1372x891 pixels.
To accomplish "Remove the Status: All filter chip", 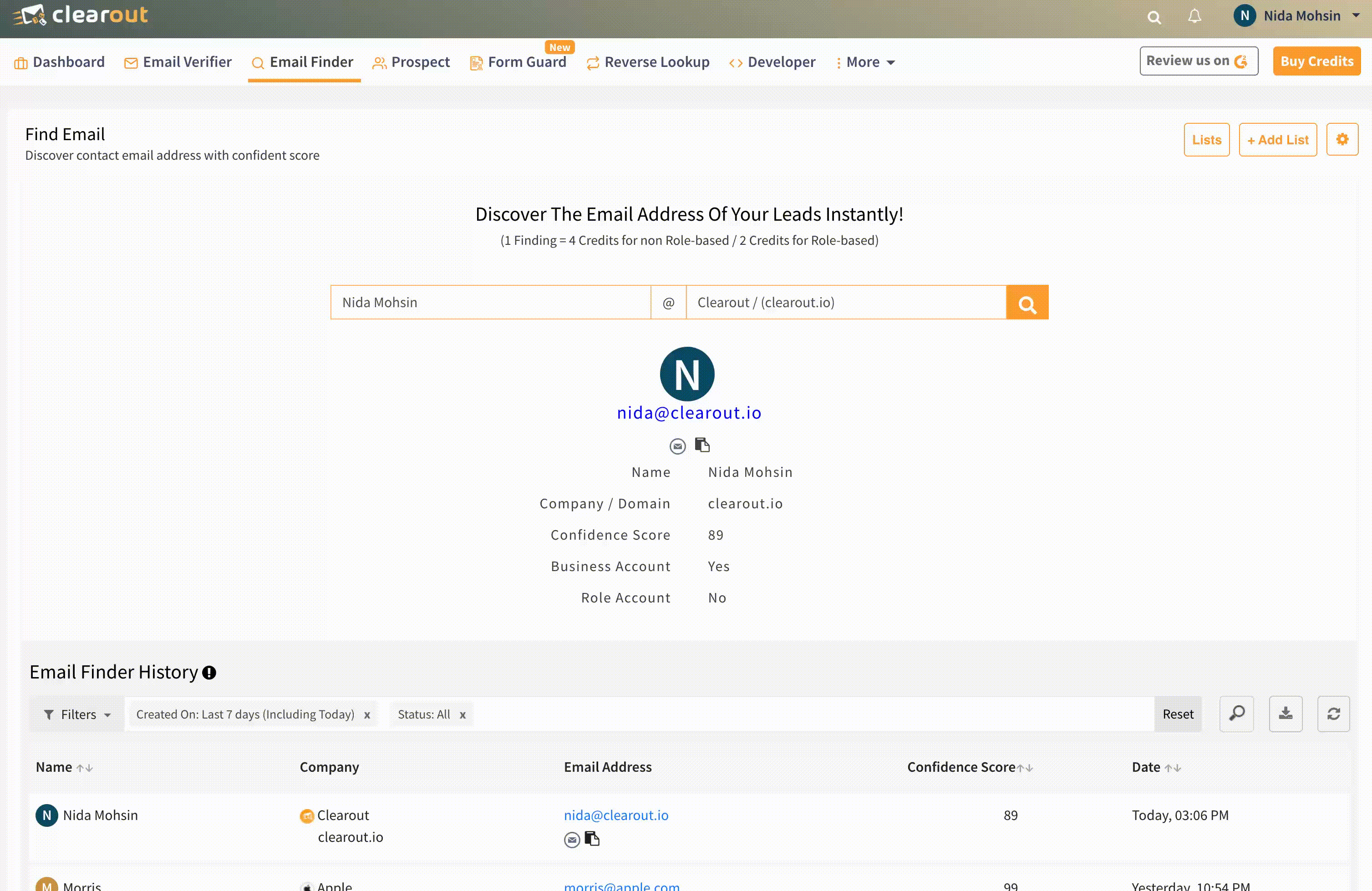I will click(462, 715).
